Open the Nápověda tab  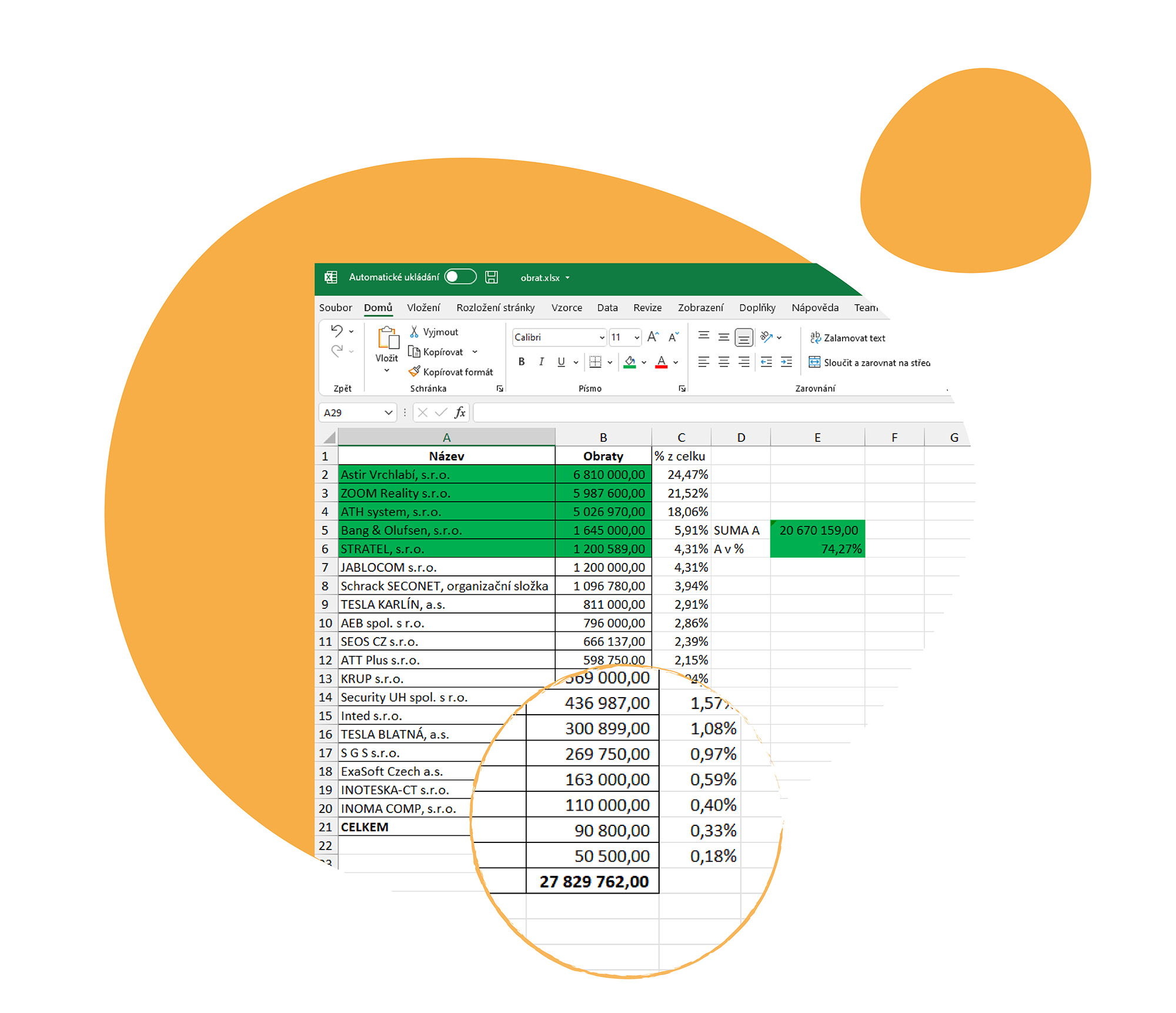[815, 308]
